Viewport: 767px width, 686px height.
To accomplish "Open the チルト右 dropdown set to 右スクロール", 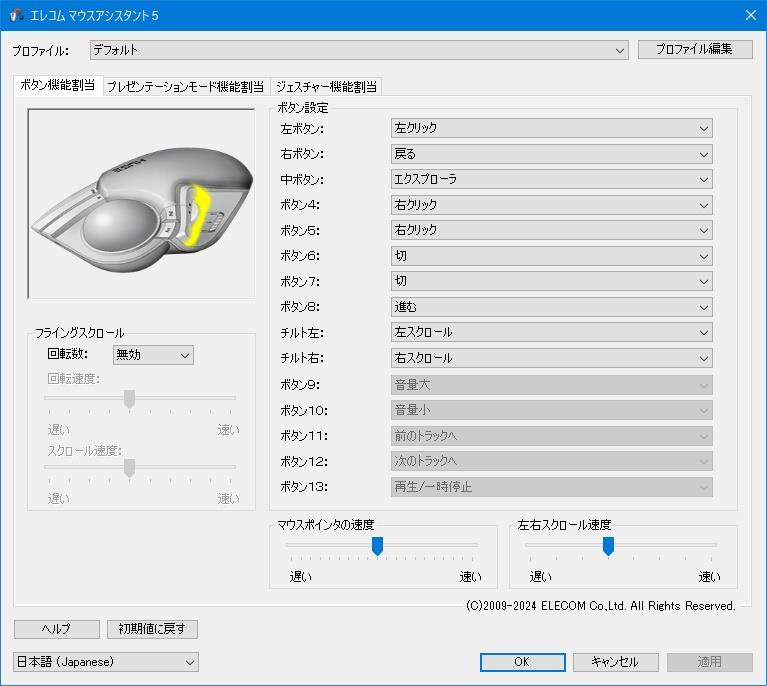I will click(x=551, y=358).
